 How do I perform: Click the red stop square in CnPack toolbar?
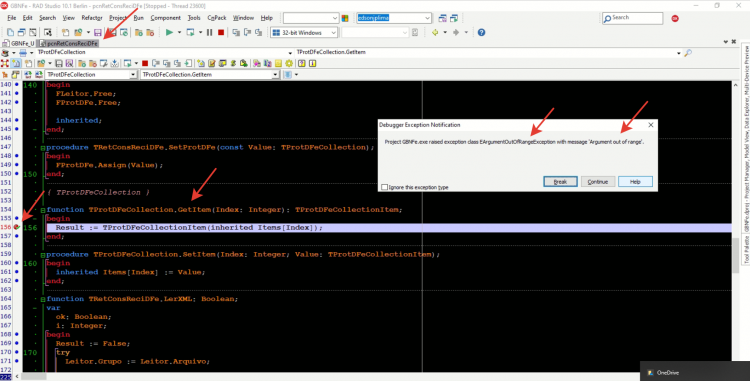pyautogui.click(x=144, y=63)
